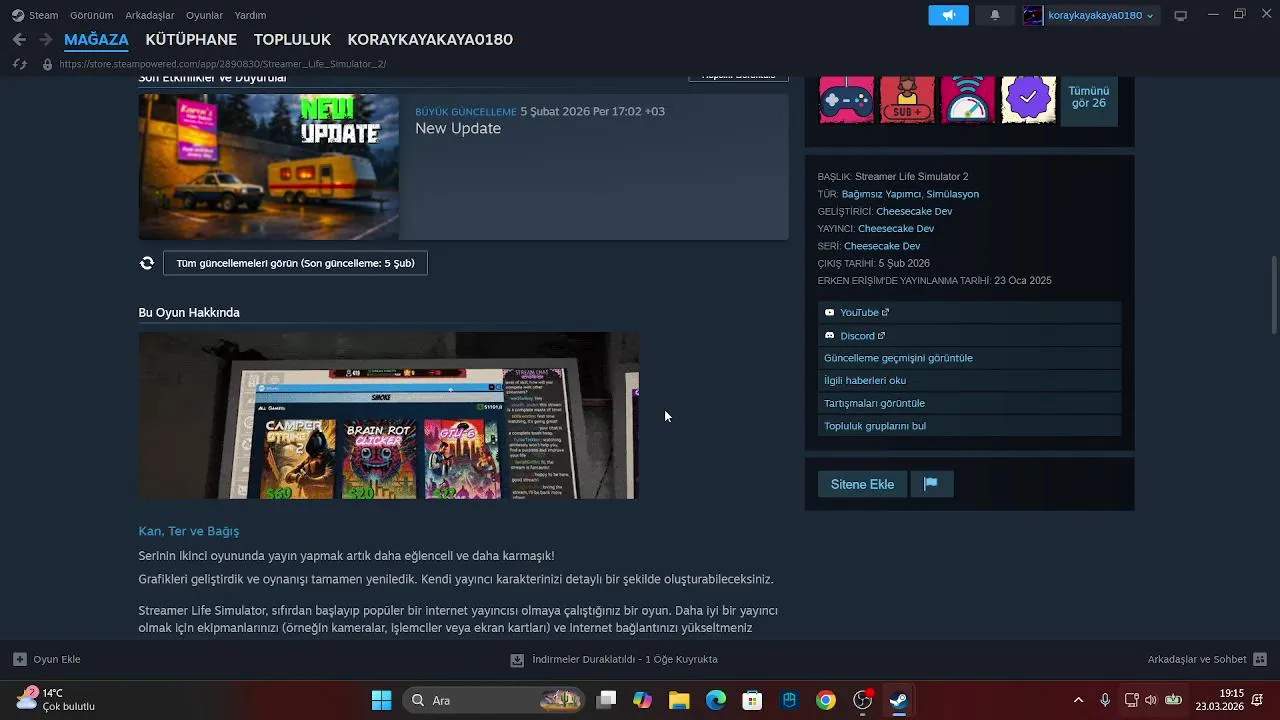Open Cheesecake Dev developer link (GELİŞTİRİCİ)
Viewport: 1280px width, 720px height.
tap(914, 211)
